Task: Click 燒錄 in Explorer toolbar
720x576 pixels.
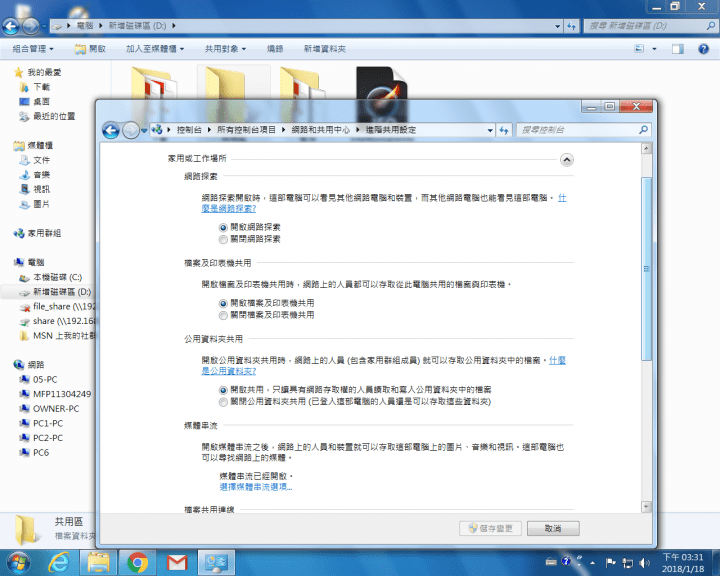Action: tap(275, 49)
